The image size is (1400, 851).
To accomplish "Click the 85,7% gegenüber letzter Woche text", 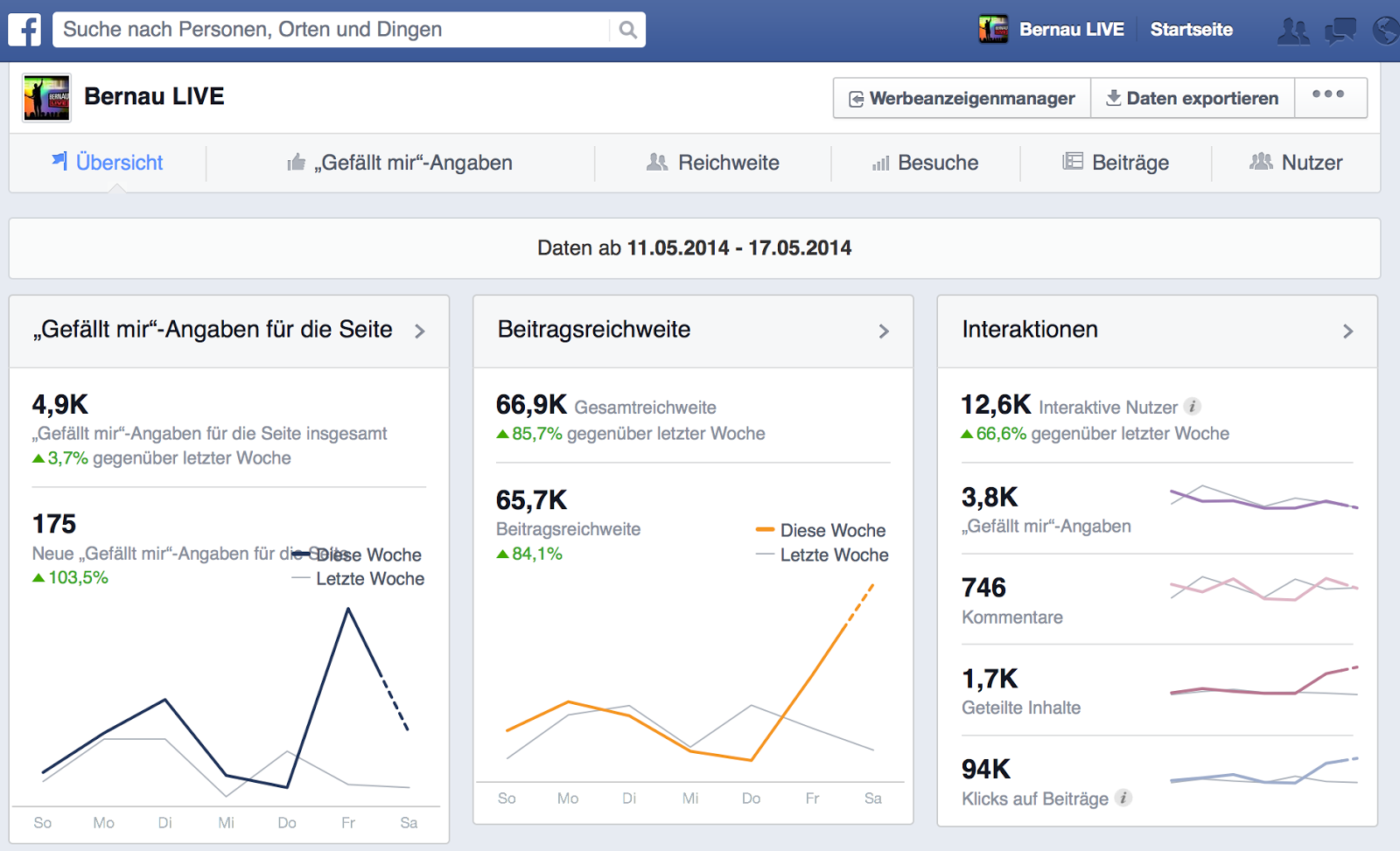I will pyautogui.click(x=631, y=434).
